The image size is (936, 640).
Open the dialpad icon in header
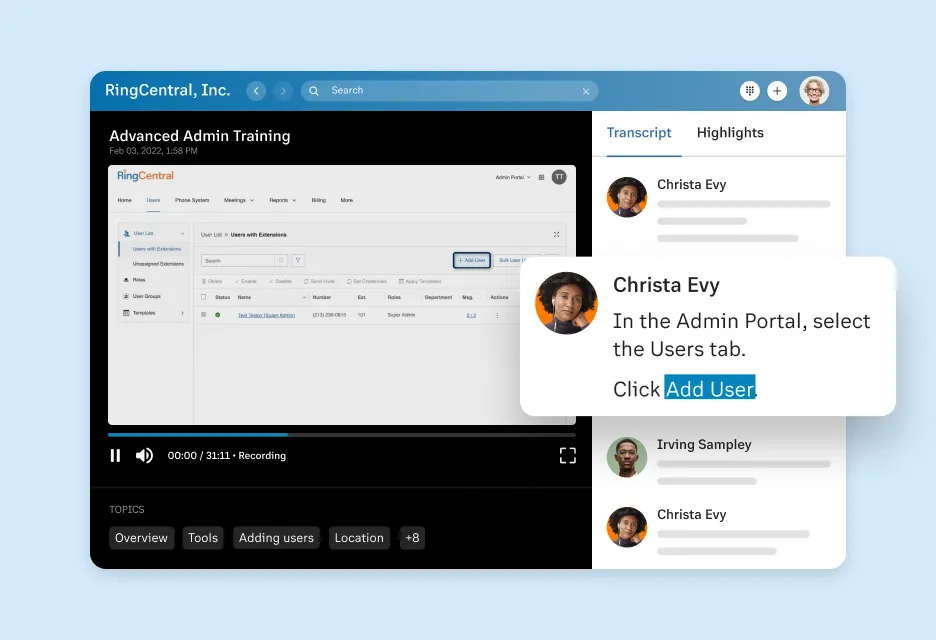[x=749, y=91]
